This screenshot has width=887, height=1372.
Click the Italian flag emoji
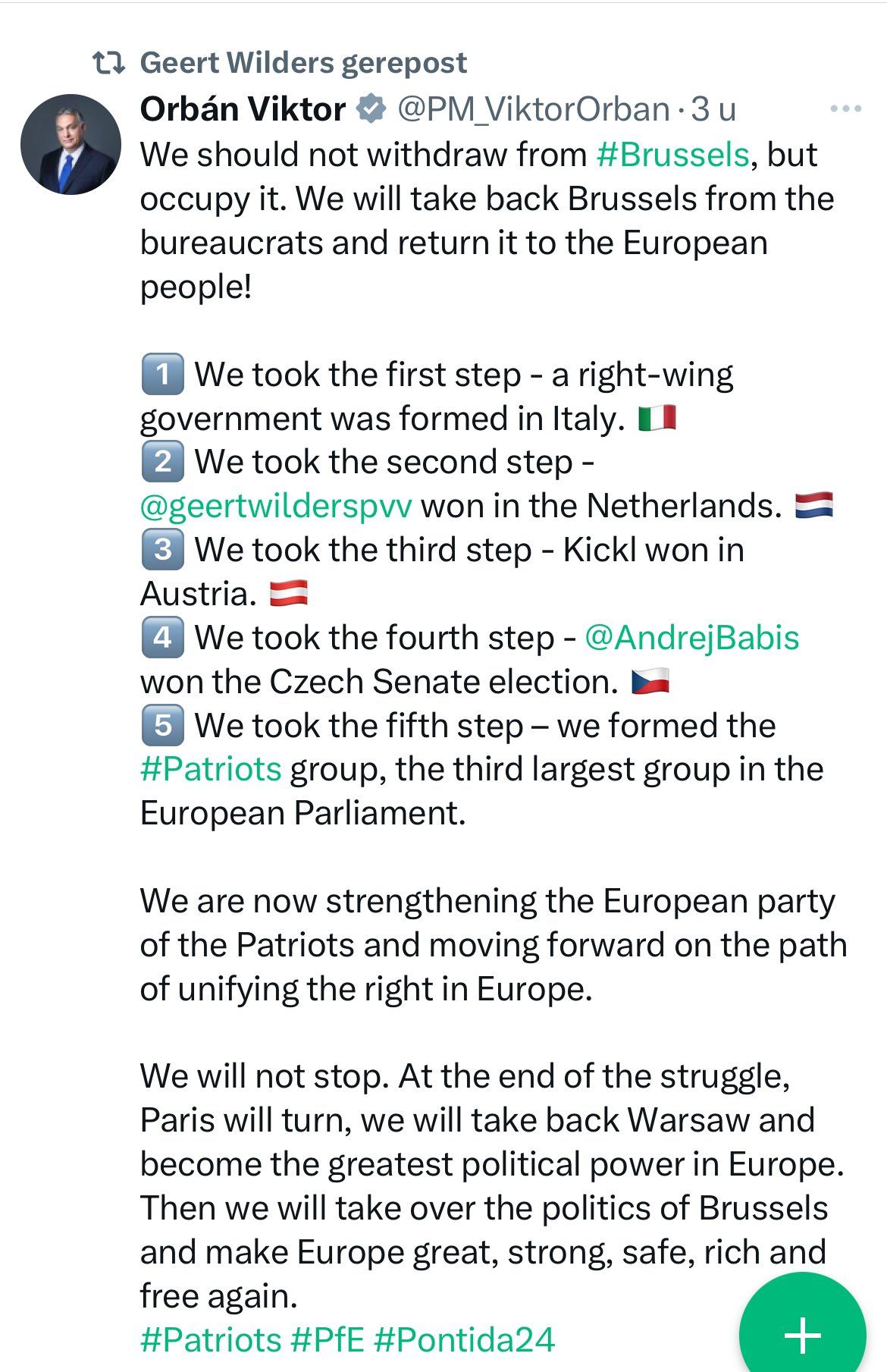pos(657,419)
